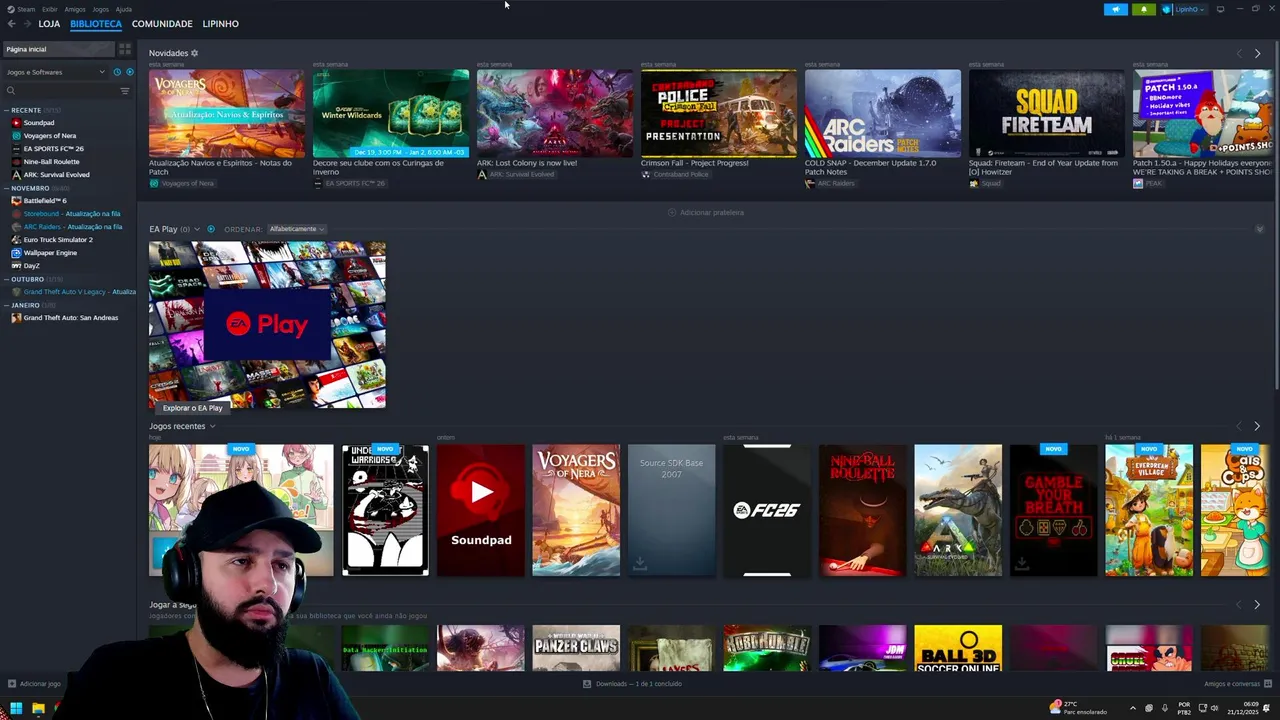Viewport: 1280px width, 720px height.
Task: Click Adicionar prateleira link
Action: click(706, 212)
